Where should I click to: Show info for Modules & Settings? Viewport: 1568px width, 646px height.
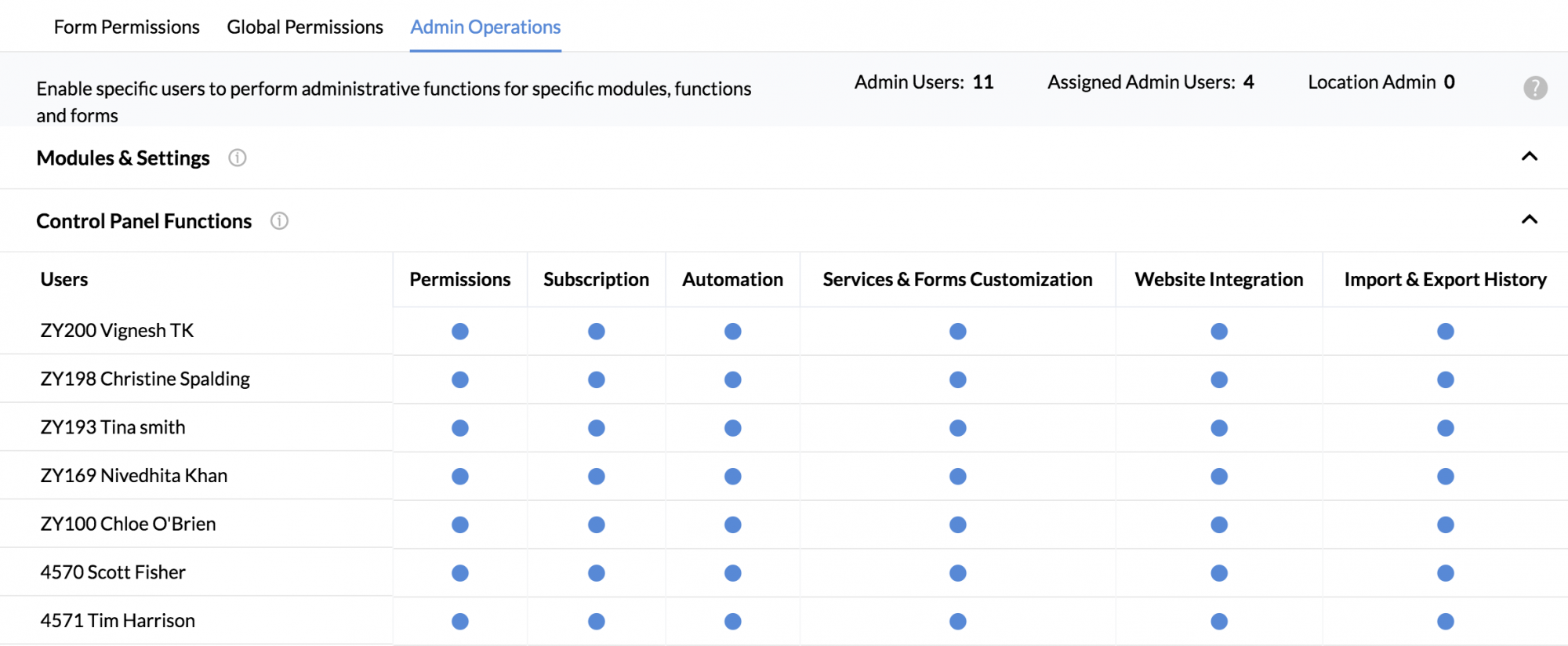[x=238, y=158]
